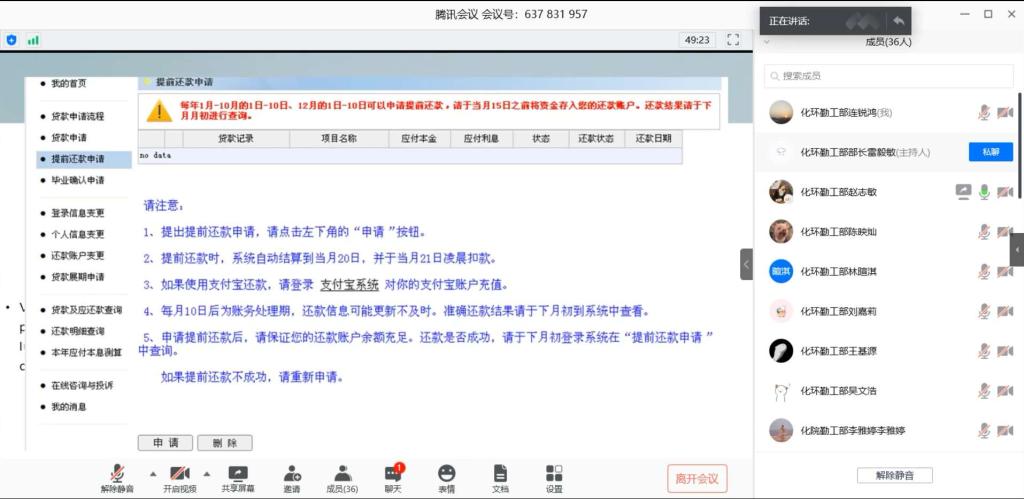Click the 私聊 private chat button
This screenshot has height=499, width=1024.
[x=990, y=152]
